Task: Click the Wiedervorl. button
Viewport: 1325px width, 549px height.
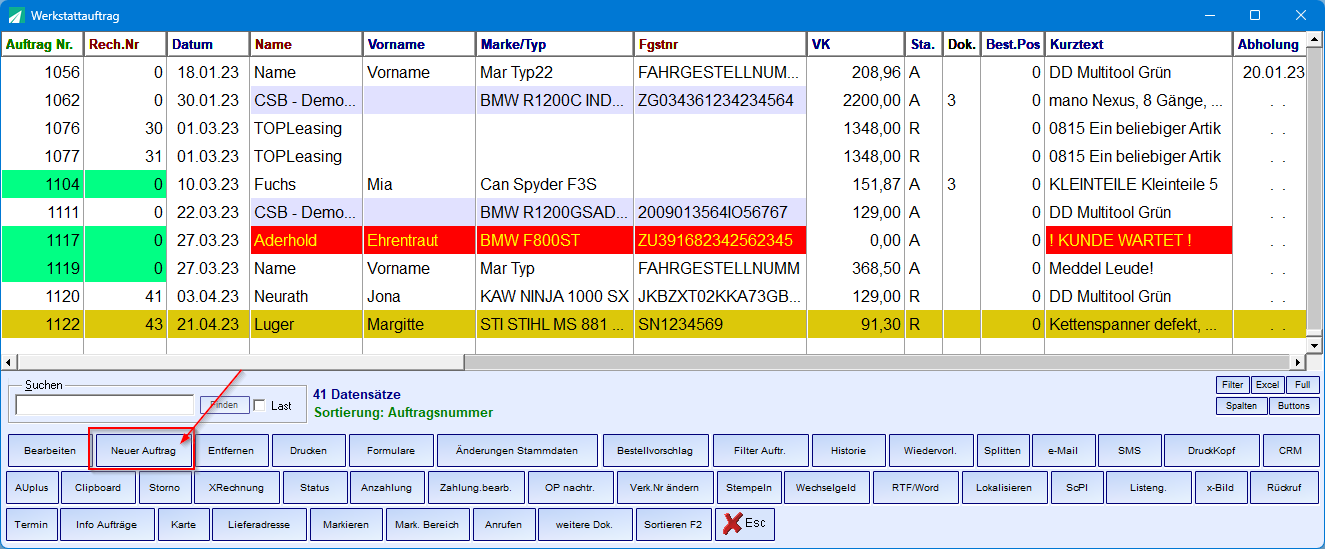Action: coord(931,451)
